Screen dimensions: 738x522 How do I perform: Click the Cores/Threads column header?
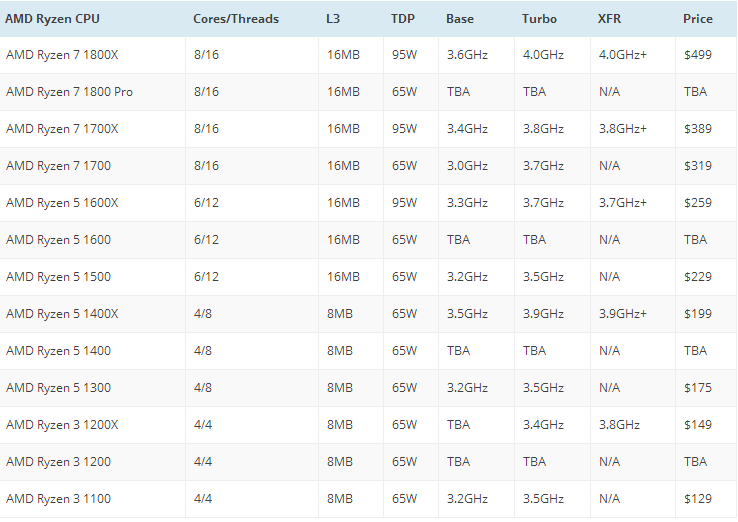coord(236,19)
